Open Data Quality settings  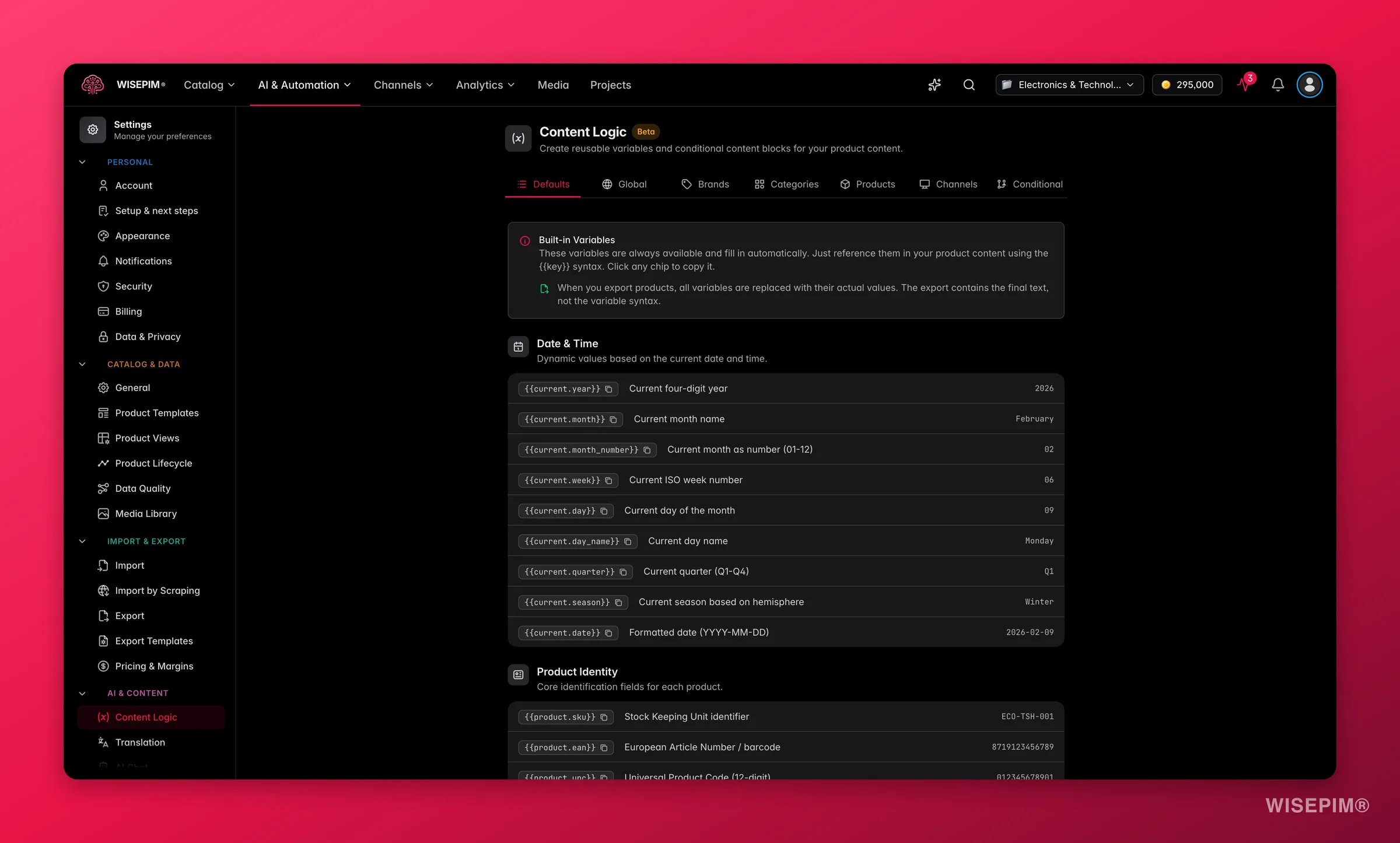coord(150,488)
